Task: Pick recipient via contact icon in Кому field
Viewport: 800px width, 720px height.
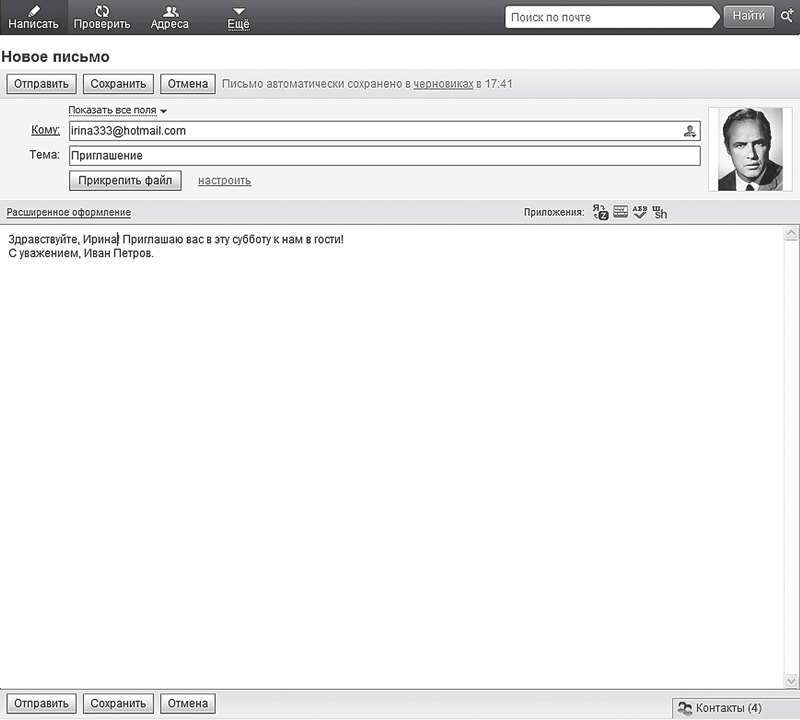Action: (689, 131)
